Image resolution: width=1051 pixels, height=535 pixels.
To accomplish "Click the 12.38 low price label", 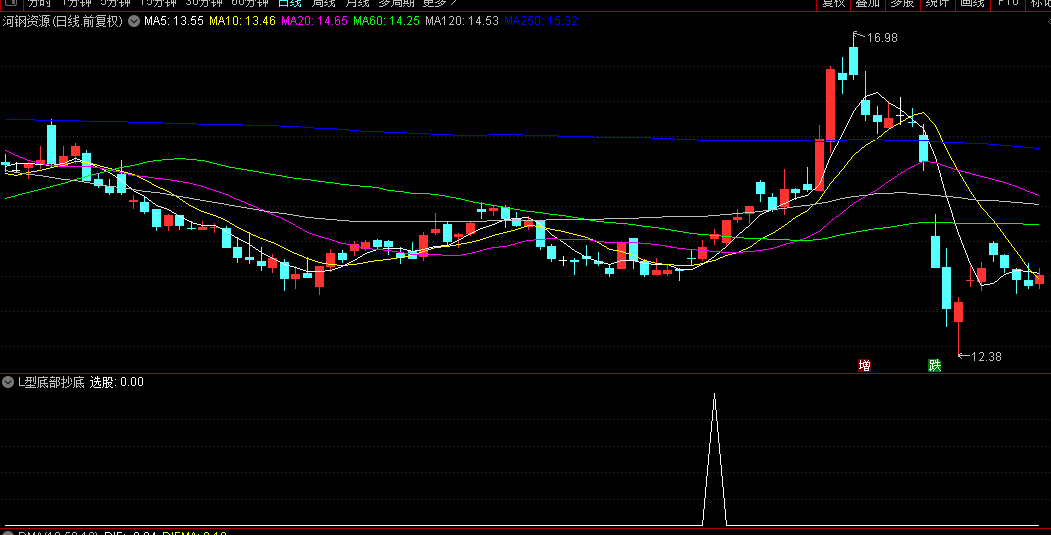I will point(987,357).
